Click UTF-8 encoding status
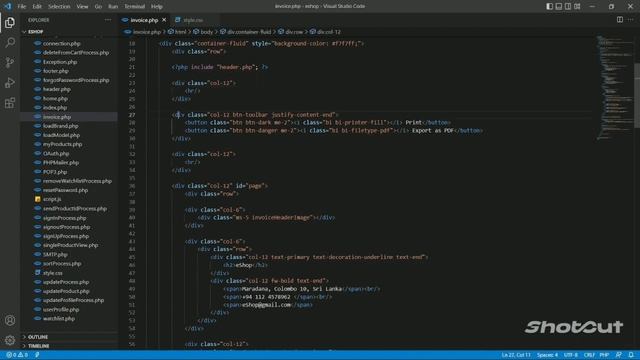 [571, 355]
